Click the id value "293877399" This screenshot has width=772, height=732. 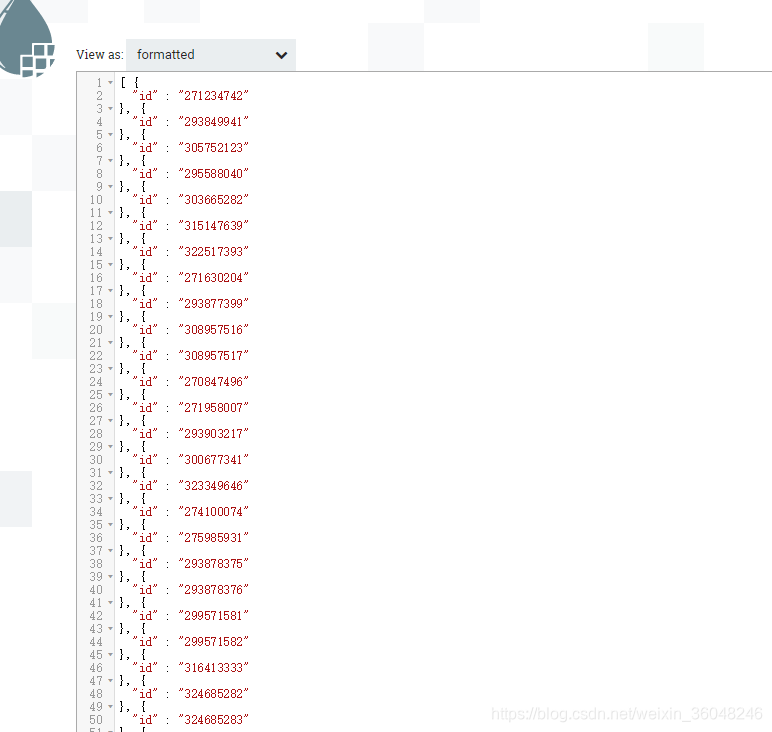(214, 304)
